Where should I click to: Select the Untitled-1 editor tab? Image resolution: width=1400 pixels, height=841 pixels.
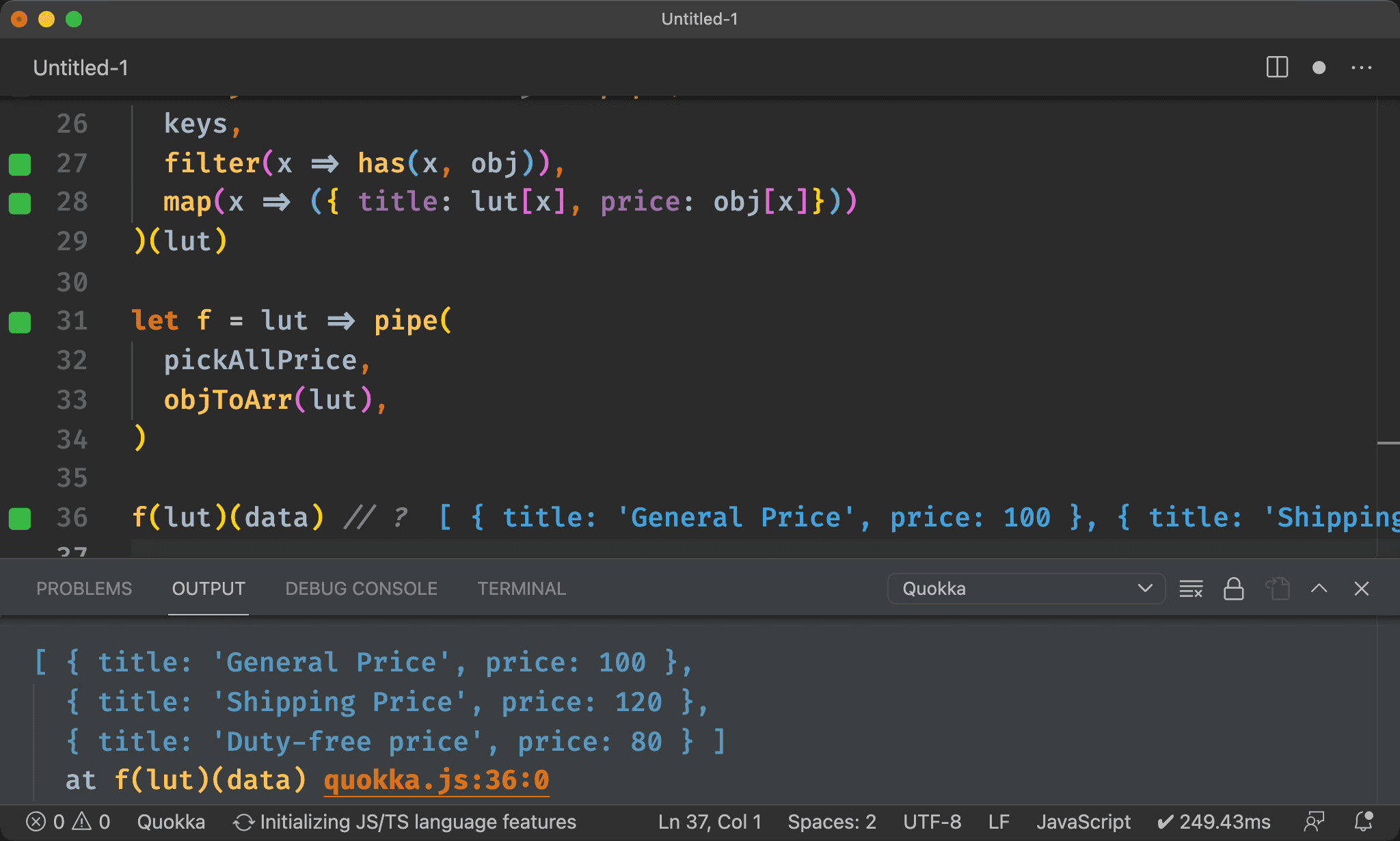click(x=81, y=68)
